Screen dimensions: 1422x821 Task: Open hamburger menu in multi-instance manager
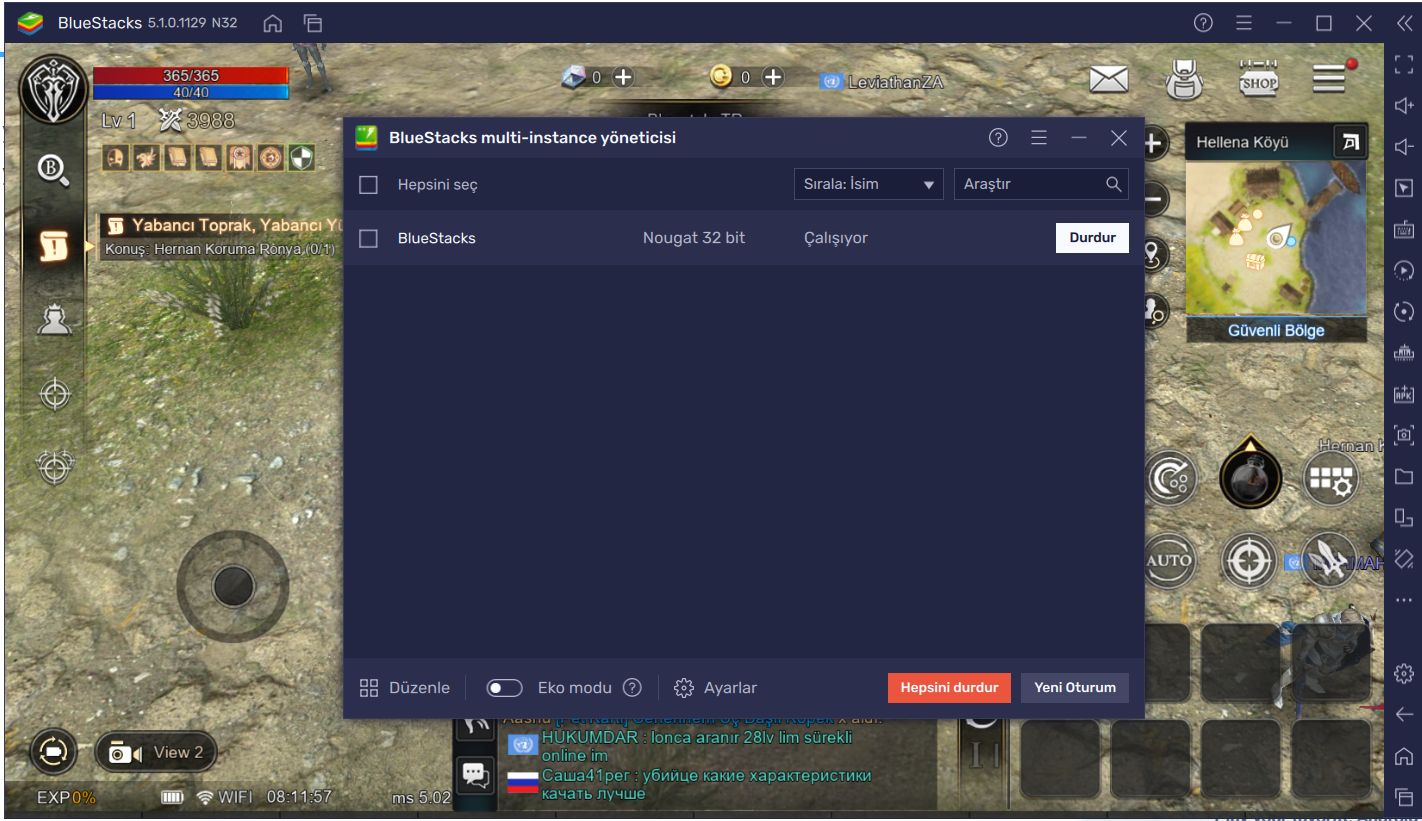[1038, 138]
